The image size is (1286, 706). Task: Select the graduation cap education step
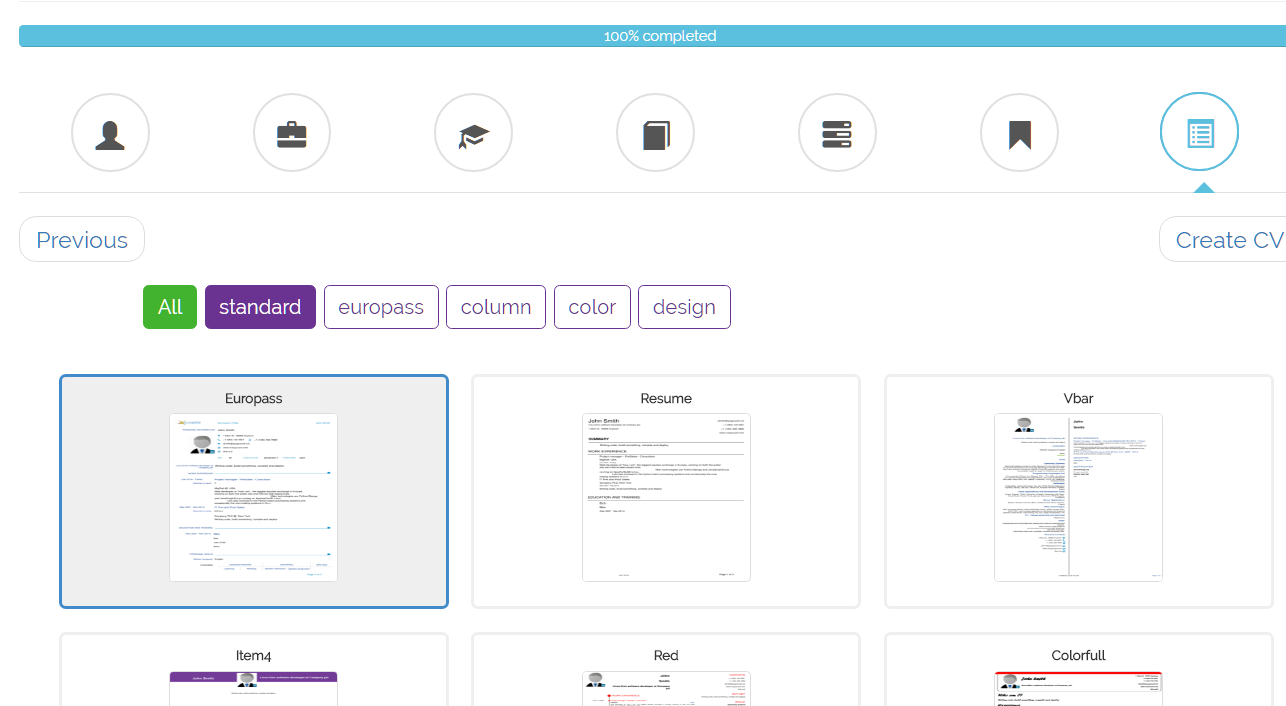[473, 133]
